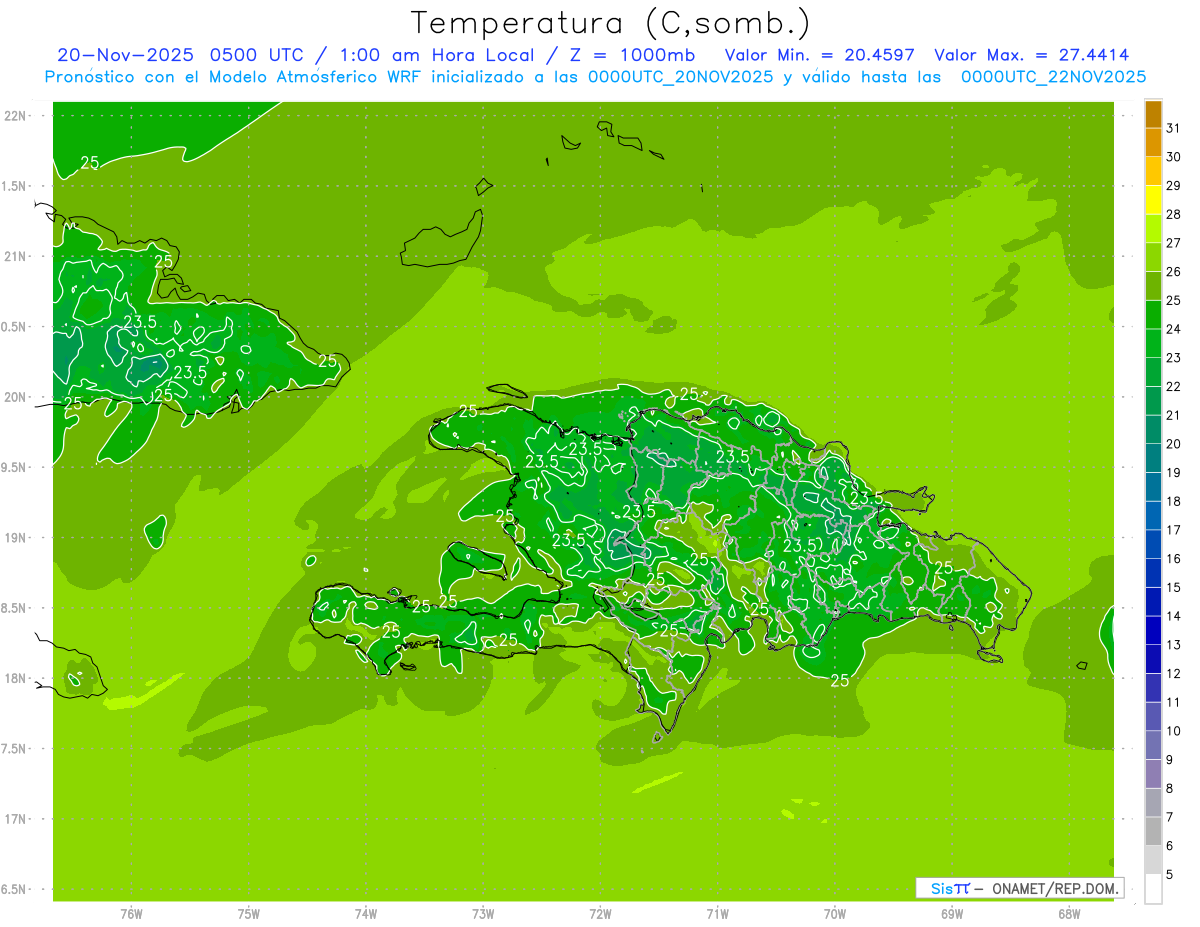This screenshot has width=1200, height=927.
Task: Click the 30 value on the color scale
Action: [1174, 157]
